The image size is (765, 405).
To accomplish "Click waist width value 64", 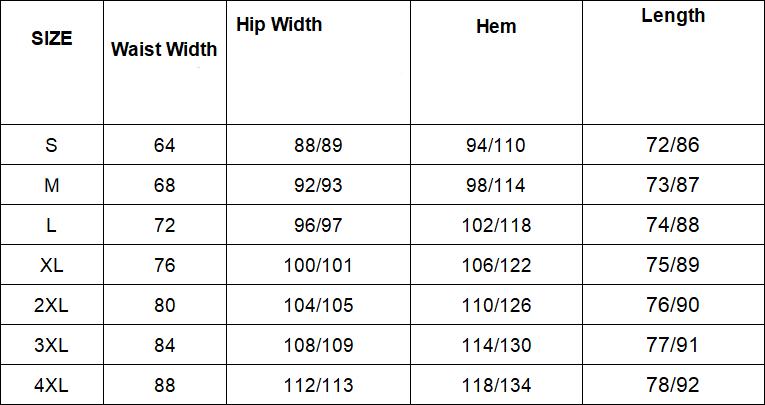I will point(165,145).
